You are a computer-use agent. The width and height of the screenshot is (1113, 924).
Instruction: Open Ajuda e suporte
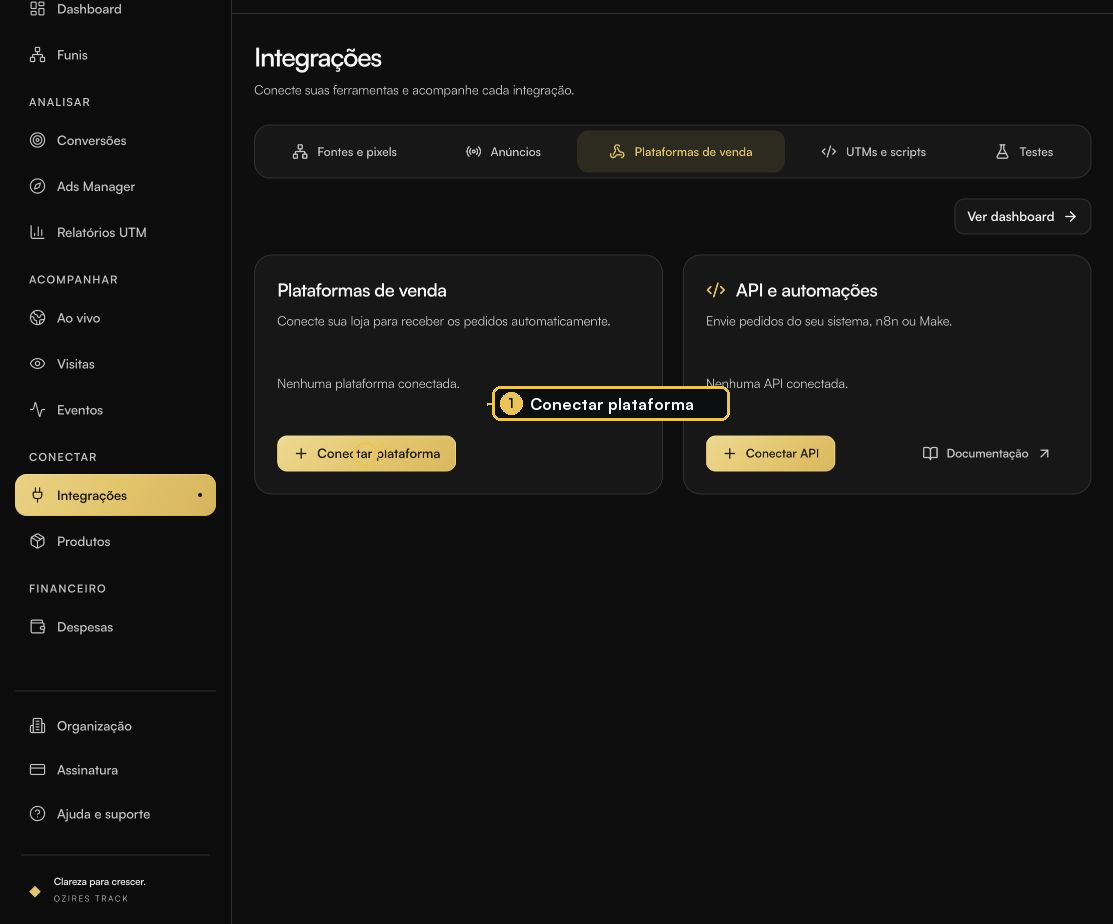[x=115, y=813]
